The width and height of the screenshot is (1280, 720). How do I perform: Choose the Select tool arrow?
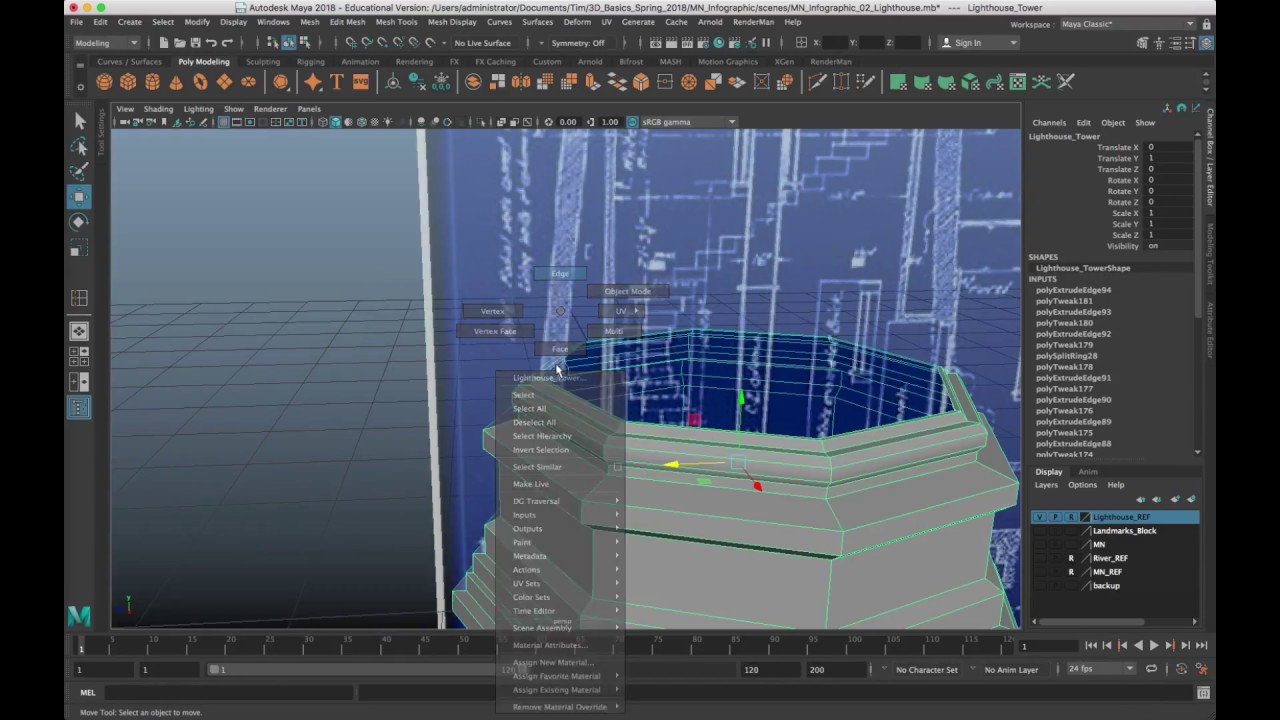point(80,121)
